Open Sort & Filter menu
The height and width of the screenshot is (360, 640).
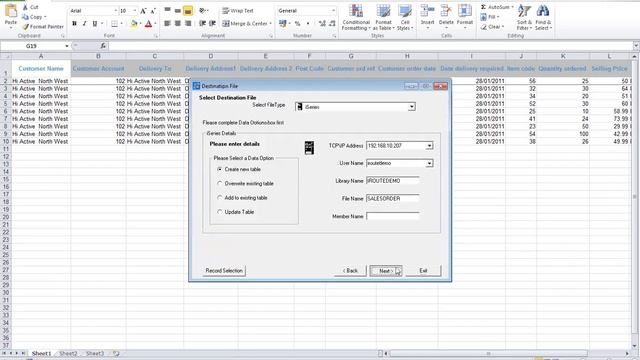524,17
